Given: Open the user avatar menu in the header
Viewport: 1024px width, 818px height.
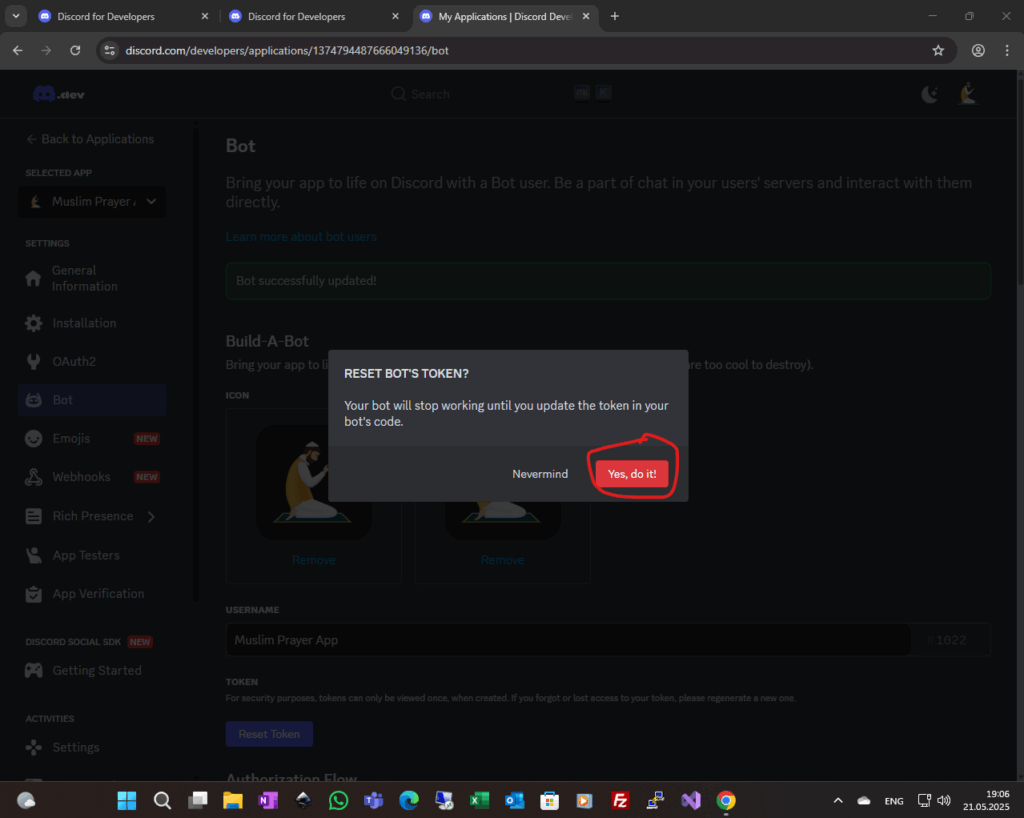Looking at the screenshot, I should click(x=968, y=94).
